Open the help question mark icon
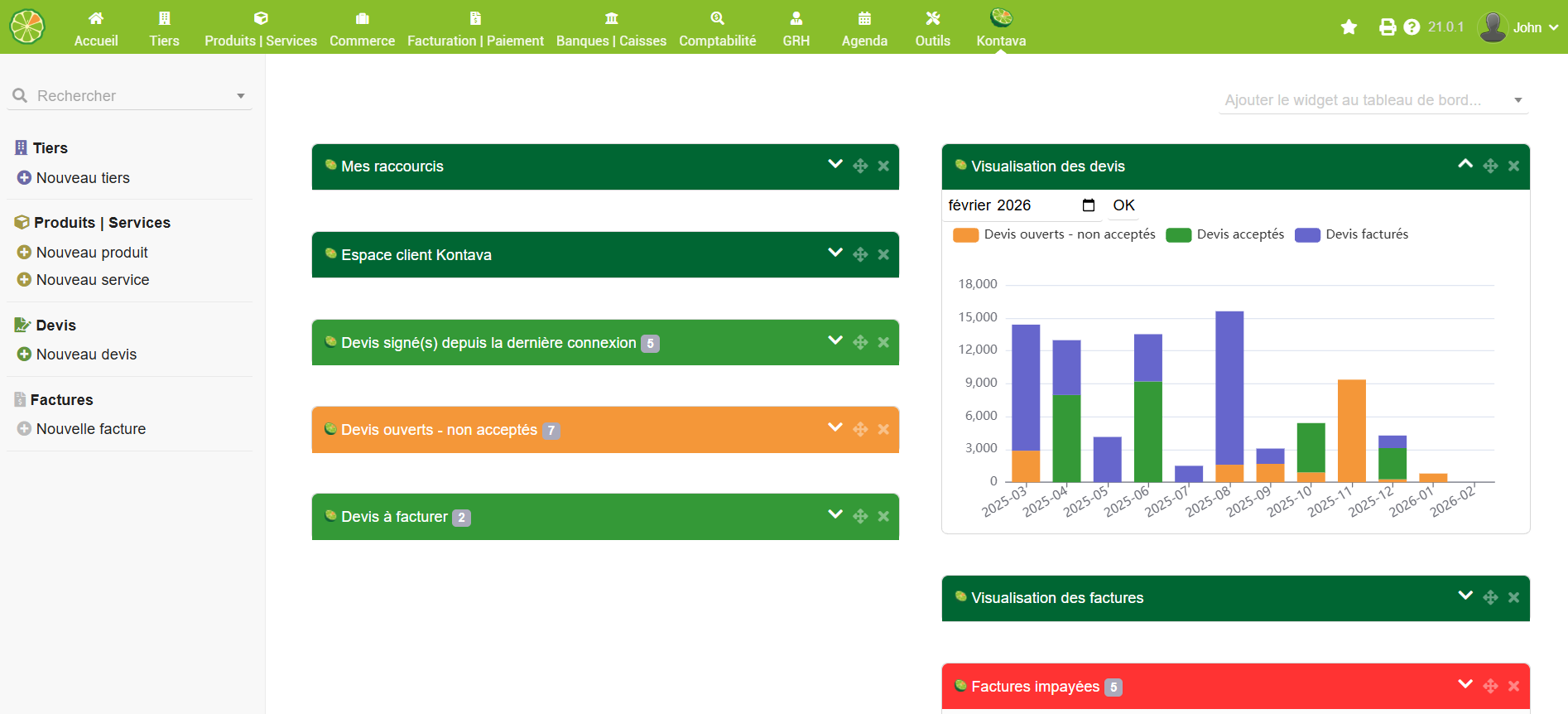The width and height of the screenshot is (1568, 714). coord(1412,27)
